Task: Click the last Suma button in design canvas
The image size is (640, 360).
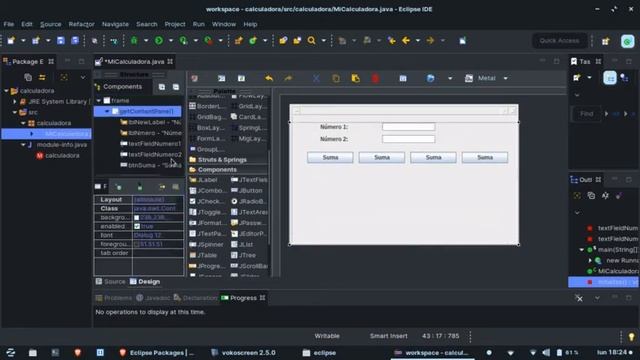Action: tap(485, 158)
